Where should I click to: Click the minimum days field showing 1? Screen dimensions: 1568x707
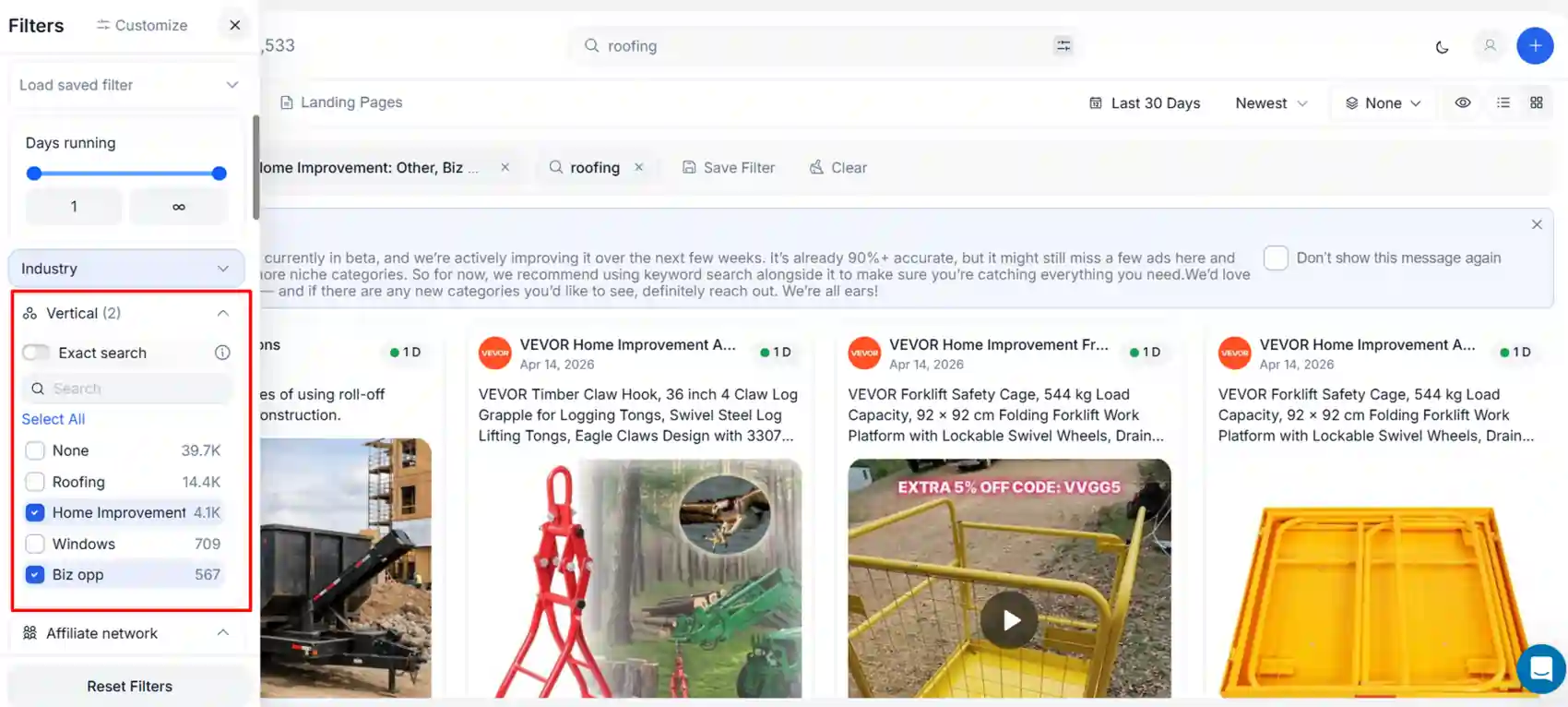[74, 207]
